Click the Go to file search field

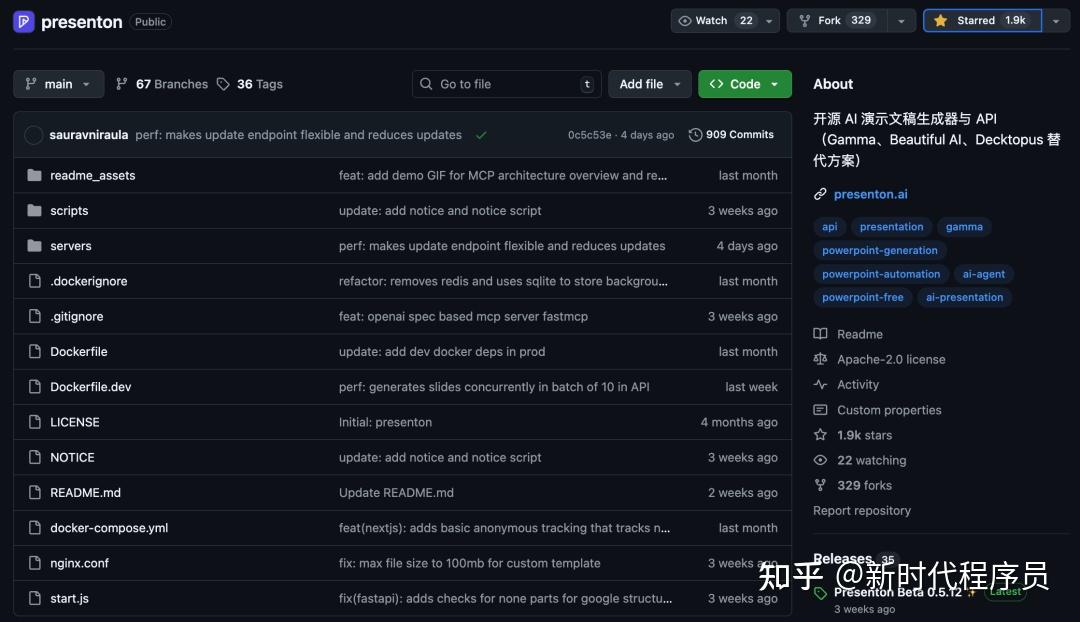(x=506, y=84)
